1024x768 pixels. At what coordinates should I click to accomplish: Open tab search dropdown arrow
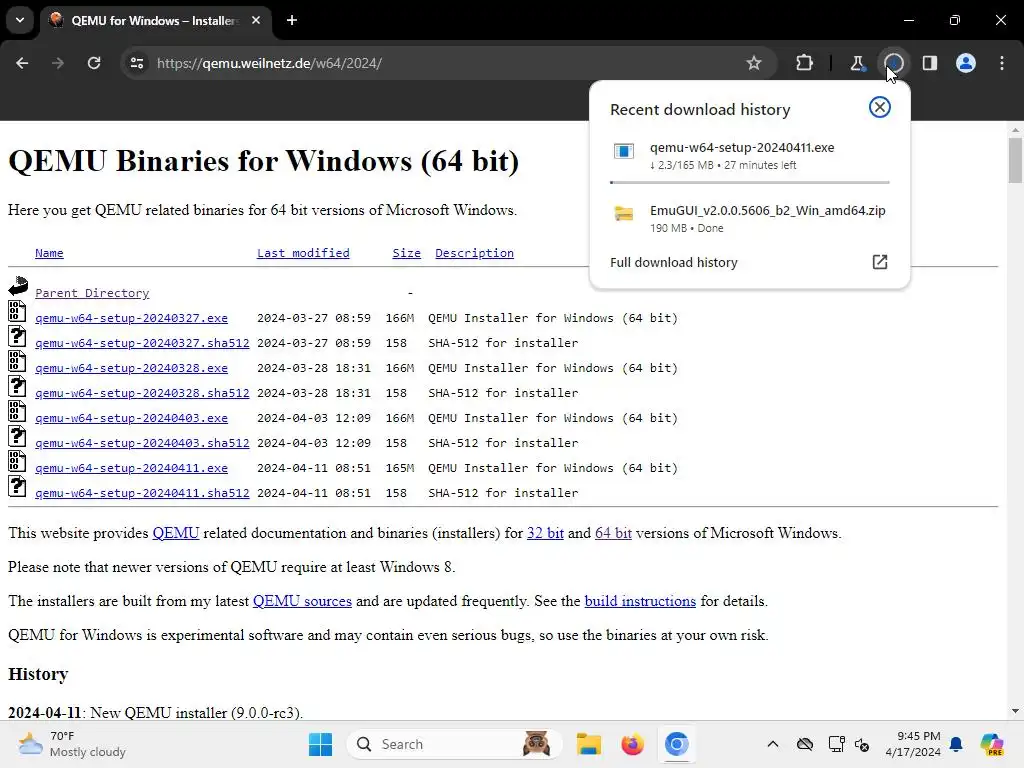[20, 20]
